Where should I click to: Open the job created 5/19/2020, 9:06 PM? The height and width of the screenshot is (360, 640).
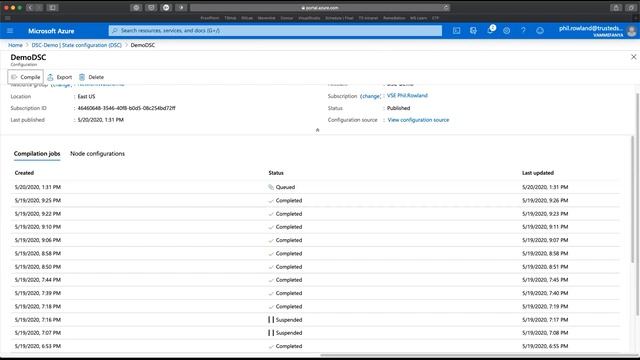point(315,240)
